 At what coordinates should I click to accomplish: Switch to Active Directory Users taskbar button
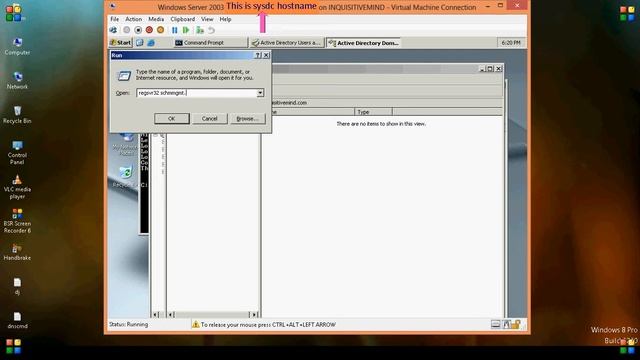tap(287, 42)
